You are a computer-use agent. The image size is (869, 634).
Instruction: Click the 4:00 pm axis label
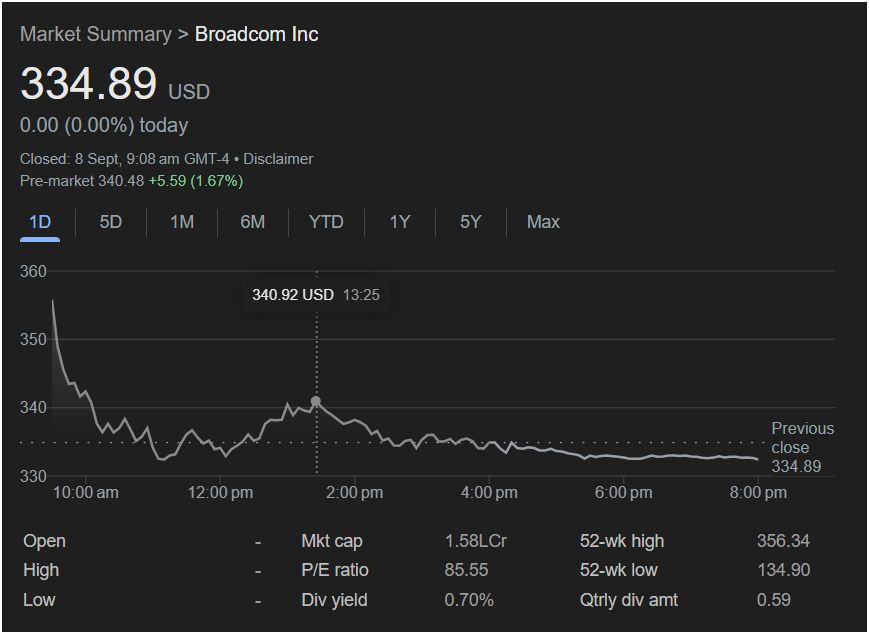tap(489, 493)
